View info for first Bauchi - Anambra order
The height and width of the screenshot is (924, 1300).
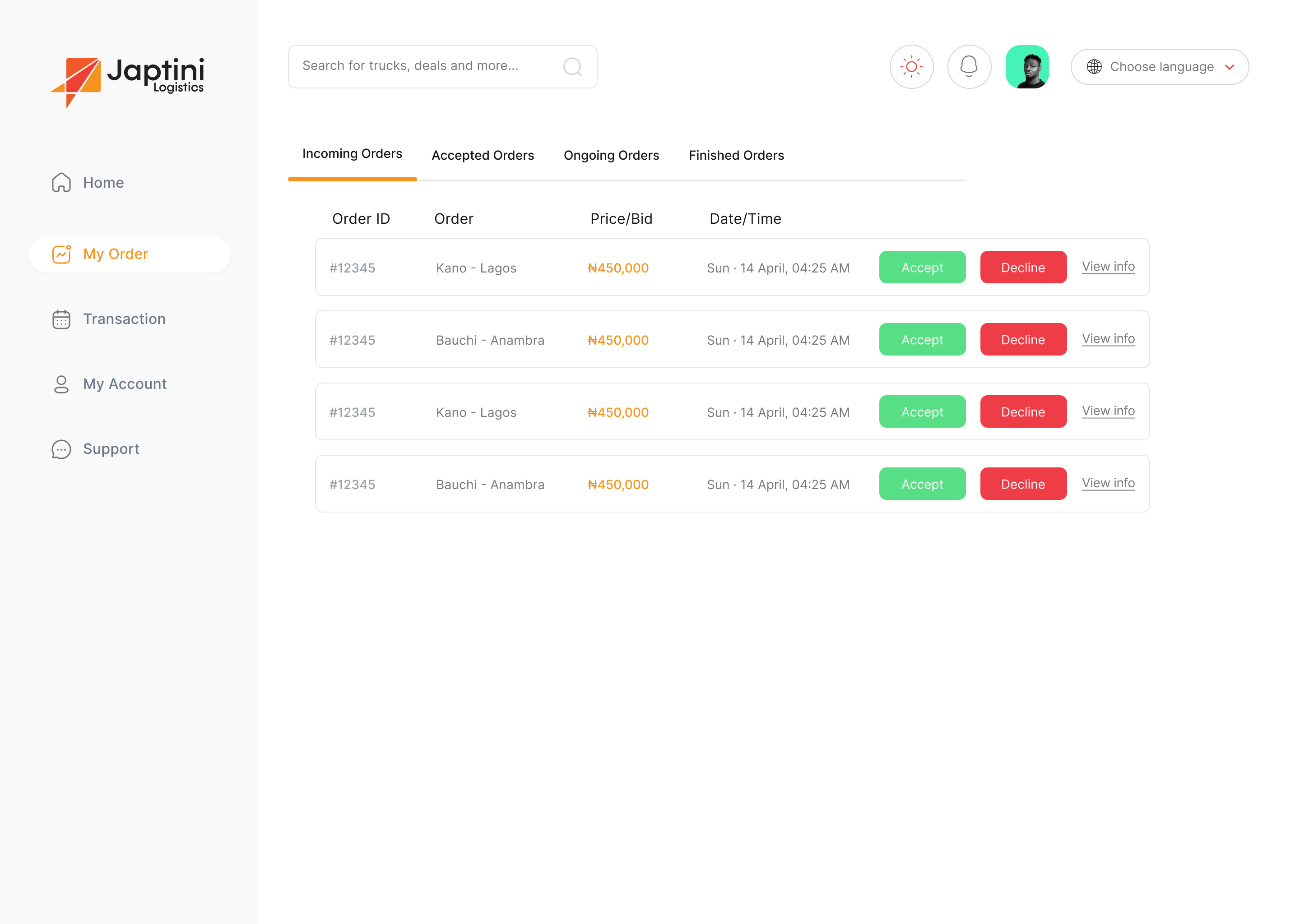(1108, 338)
